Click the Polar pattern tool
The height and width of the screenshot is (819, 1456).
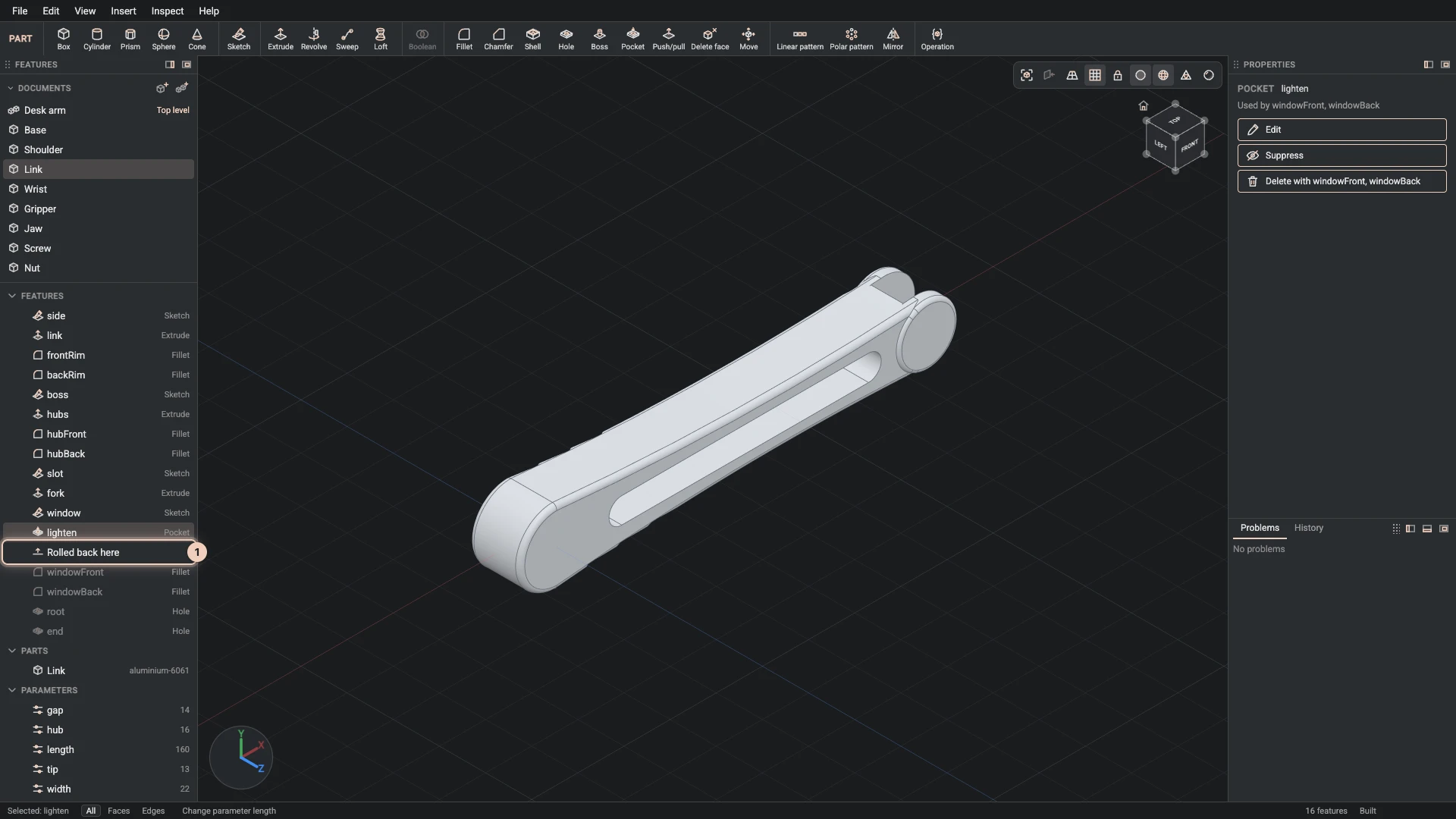click(852, 39)
